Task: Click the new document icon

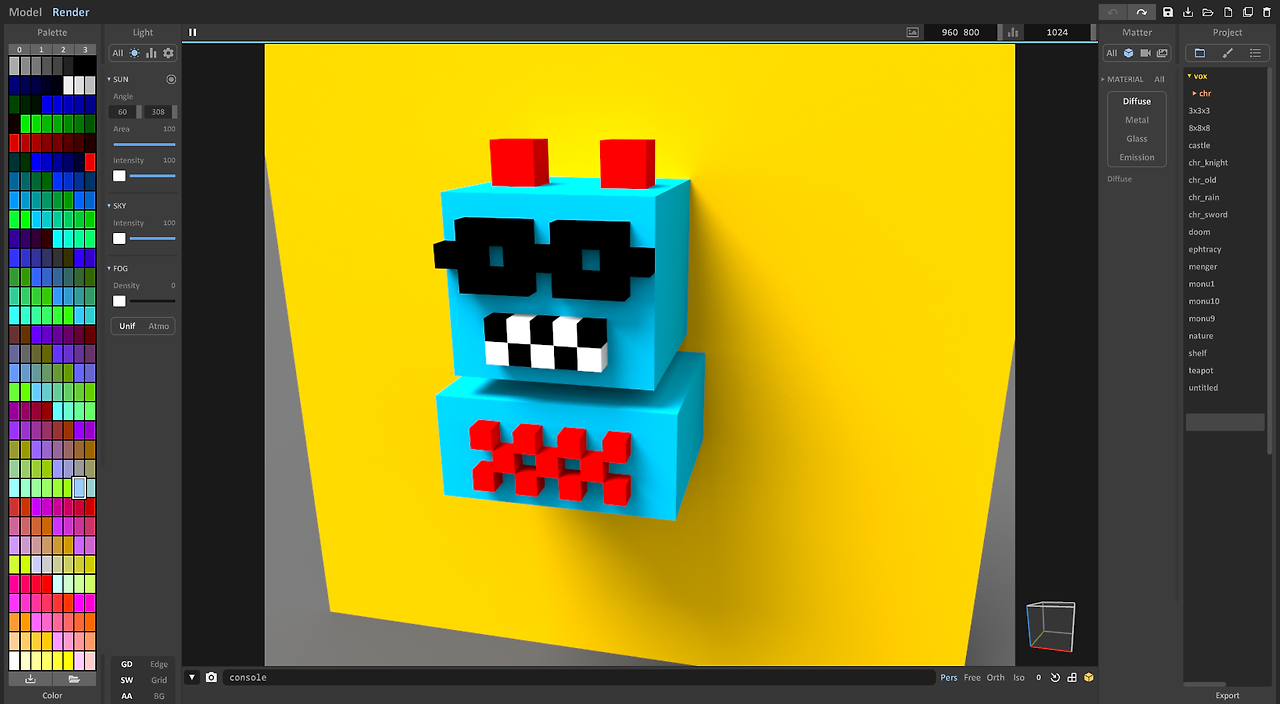Action: pos(1229,12)
